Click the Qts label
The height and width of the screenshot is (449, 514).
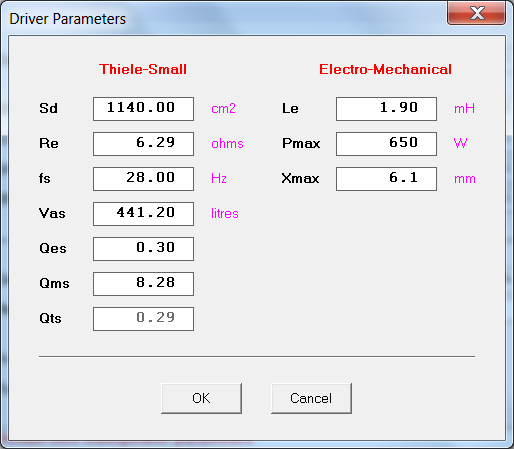point(50,318)
